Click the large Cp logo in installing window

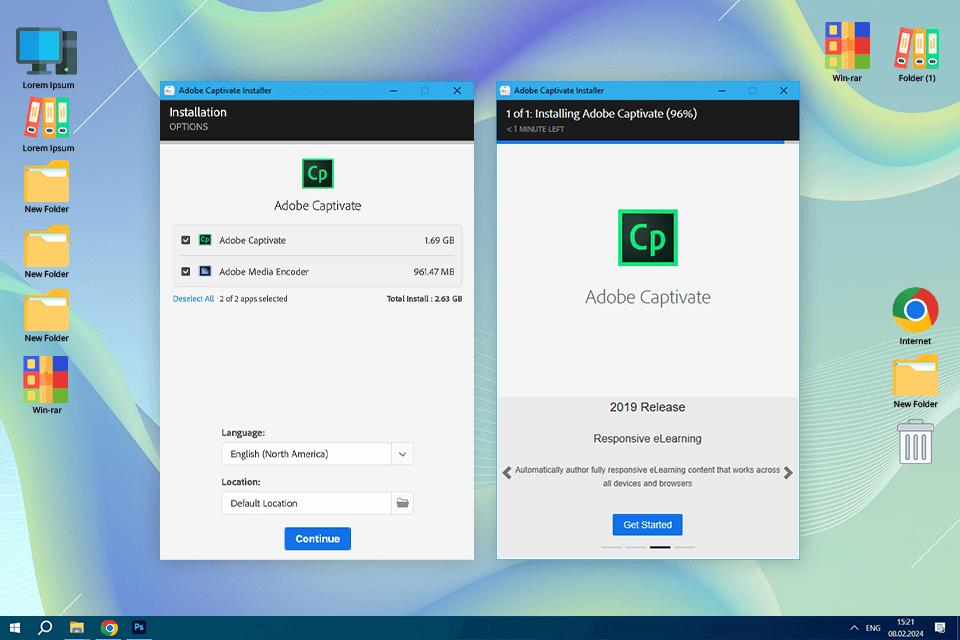coord(648,238)
